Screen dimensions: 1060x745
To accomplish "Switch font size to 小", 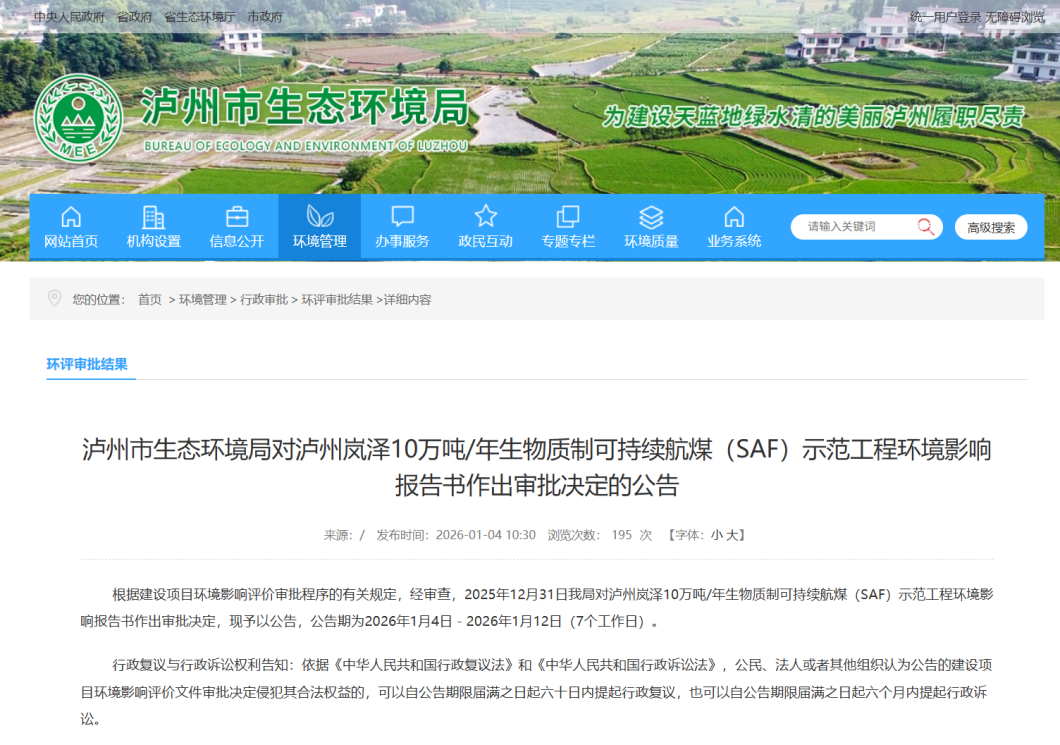I will [x=717, y=535].
